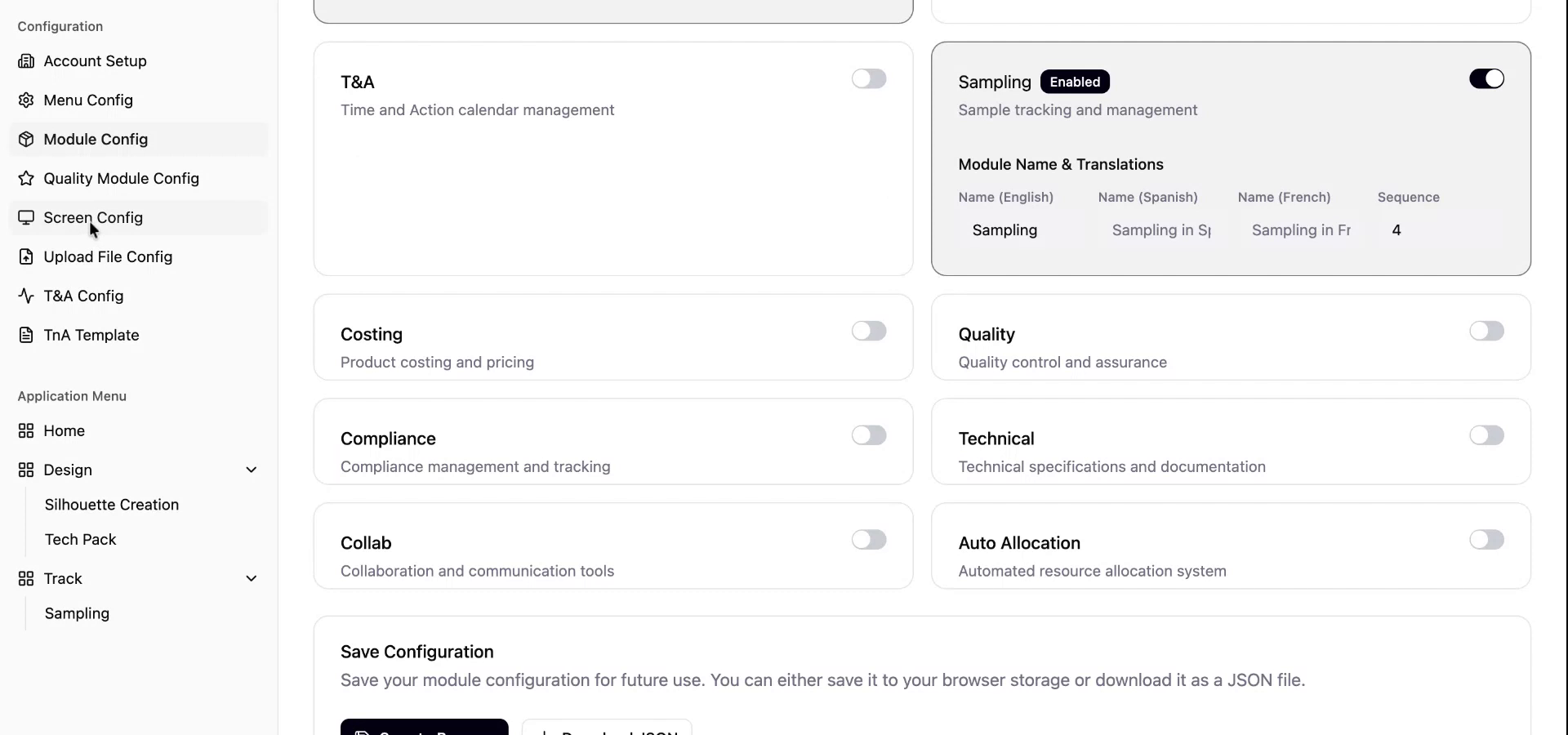Select the Home grid icon
This screenshot has height=735, width=1568.
point(25,430)
